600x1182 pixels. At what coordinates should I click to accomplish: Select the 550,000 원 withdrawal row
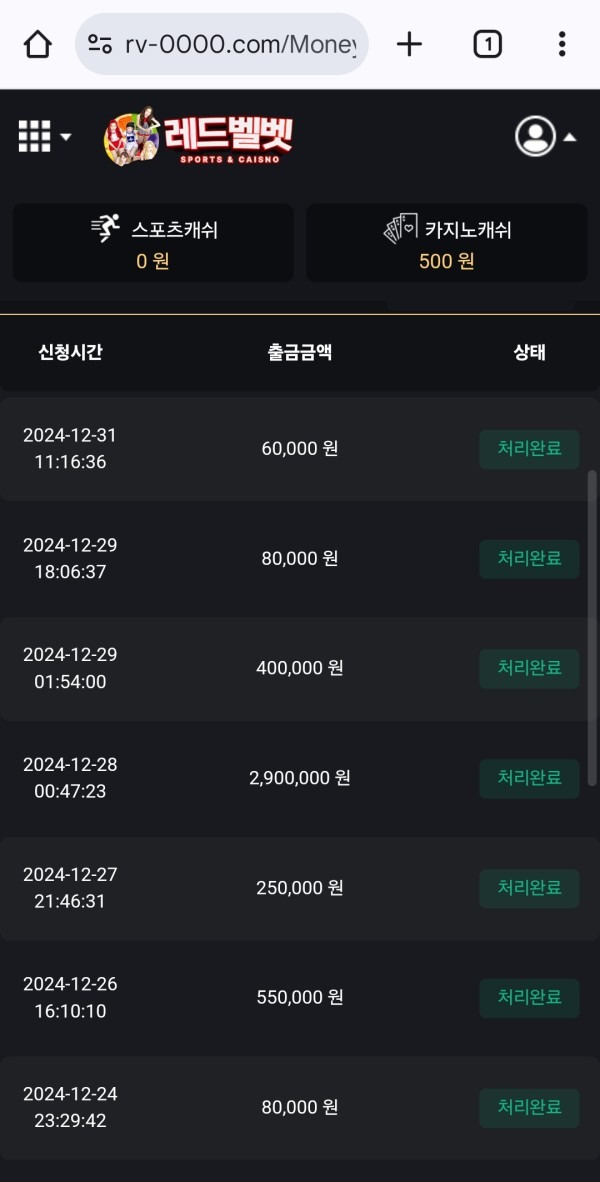[300, 997]
